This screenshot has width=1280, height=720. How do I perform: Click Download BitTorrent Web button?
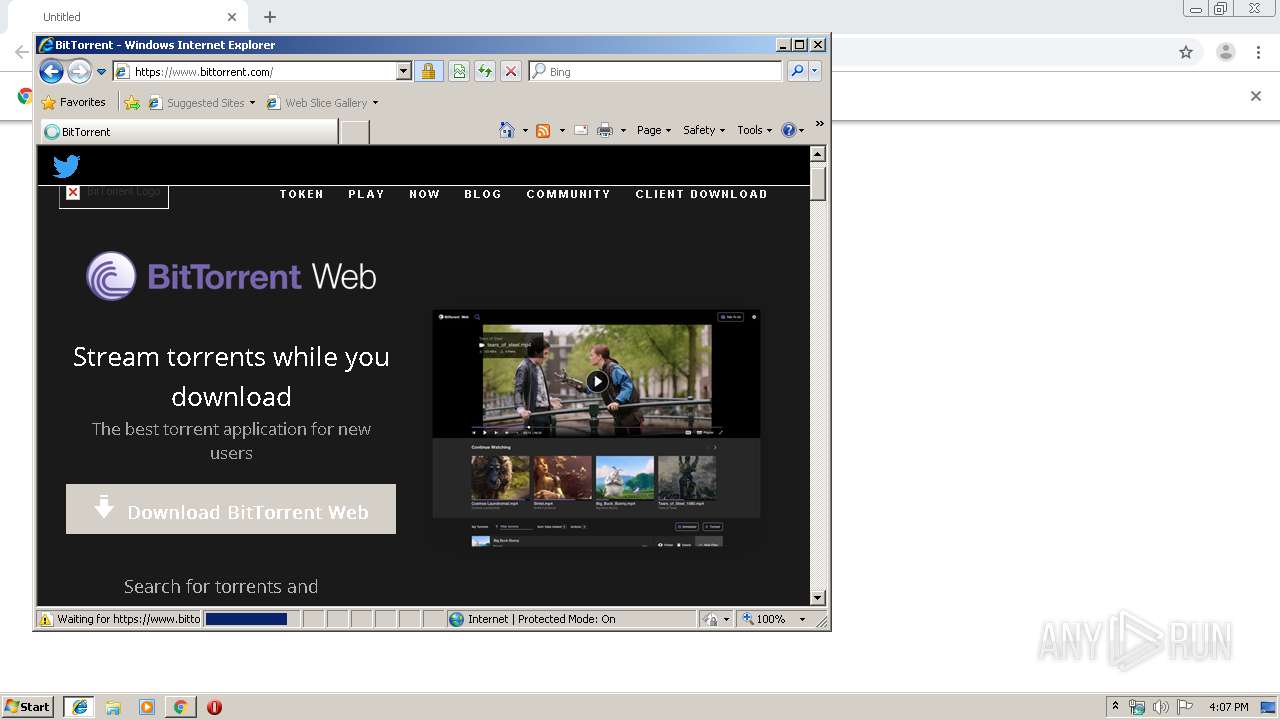[x=231, y=509]
